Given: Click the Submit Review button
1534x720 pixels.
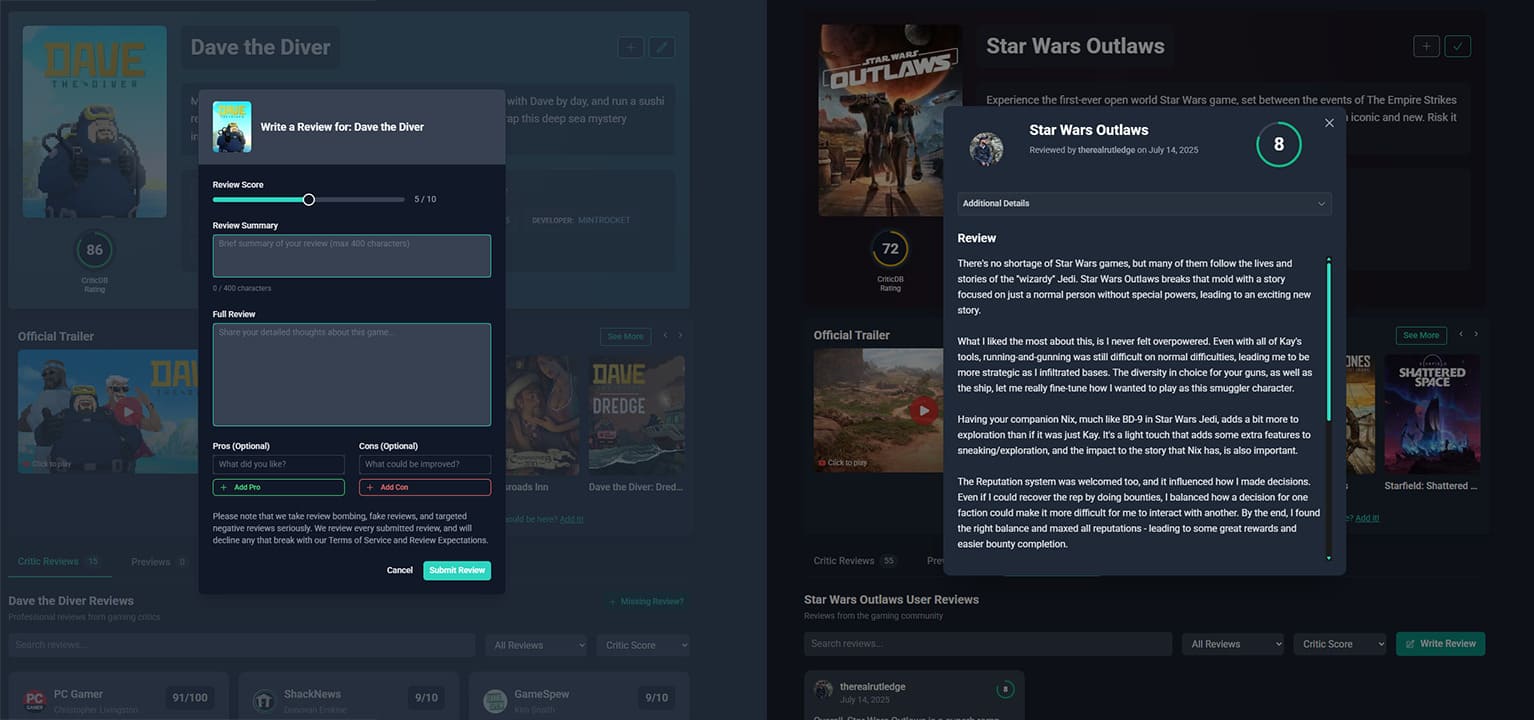Looking at the screenshot, I should coord(457,570).
